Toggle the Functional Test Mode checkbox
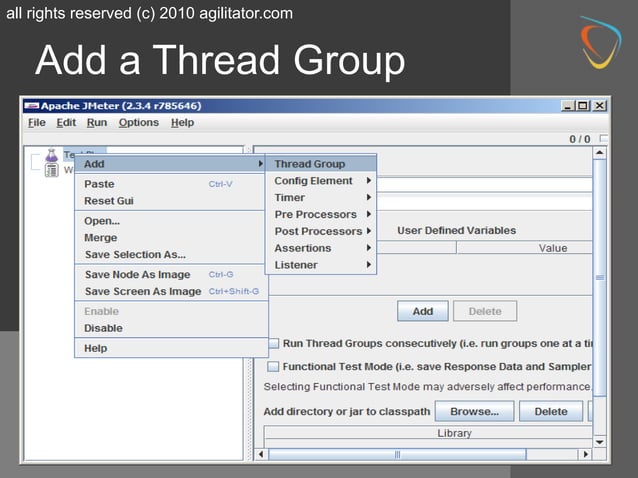Screen dimensions: 638x478 pos(273,367)
